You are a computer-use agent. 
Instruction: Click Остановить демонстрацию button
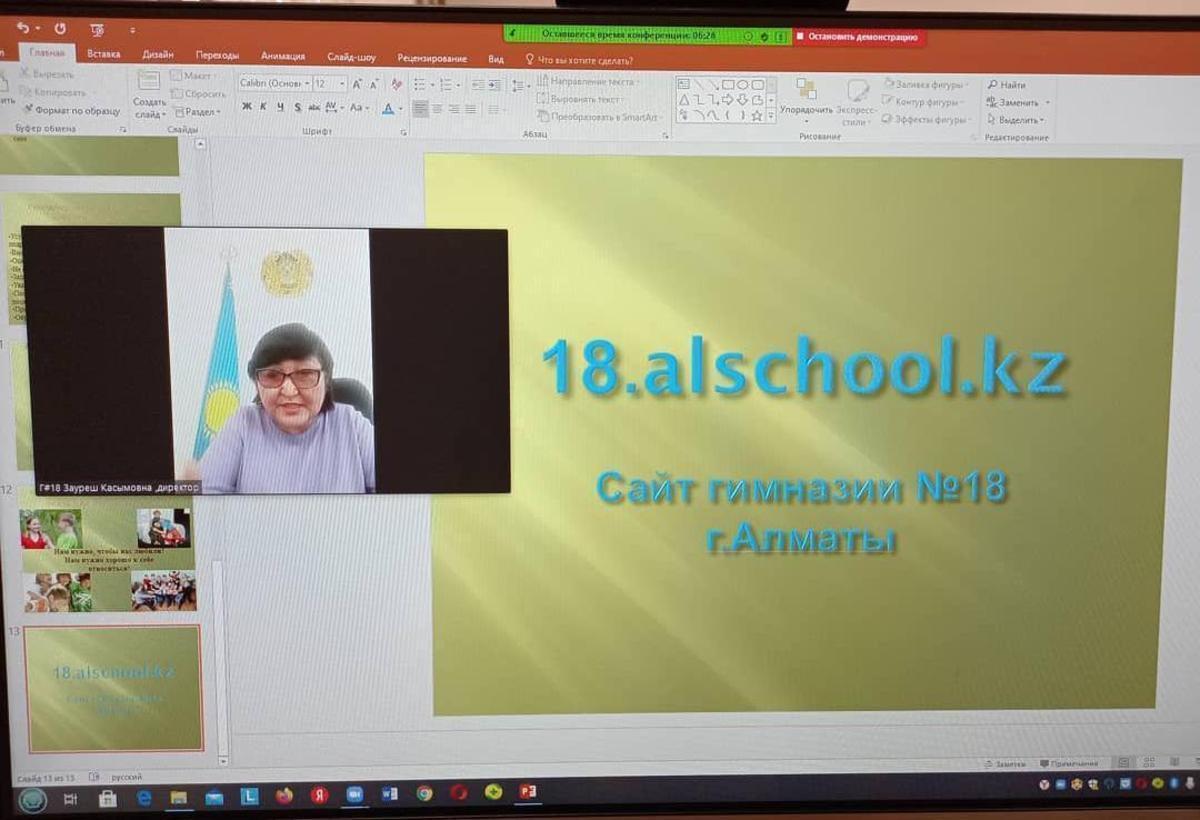[861, 37]
